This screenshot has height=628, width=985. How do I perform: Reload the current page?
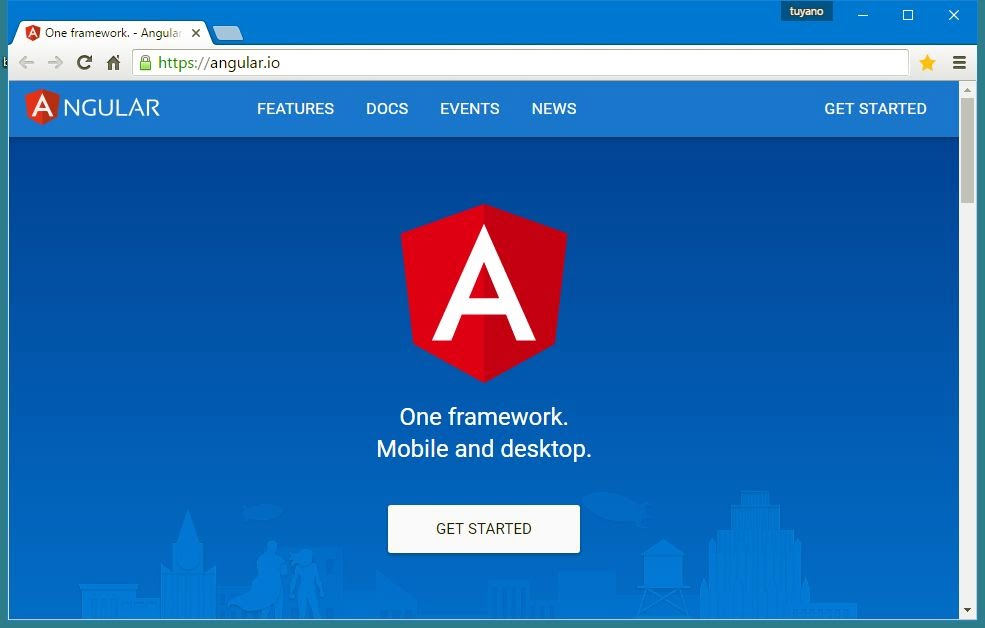coord(85,63)
